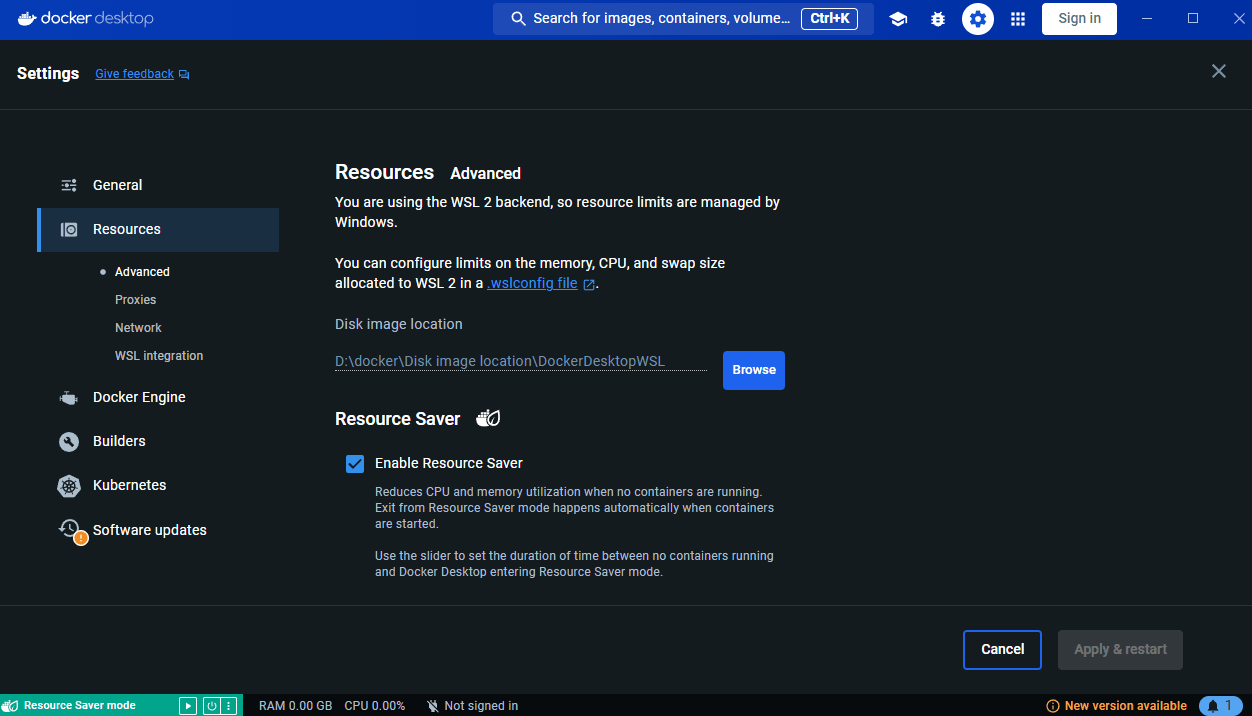Click the feedback icon beside Give feedback

(x=184, y=74)
